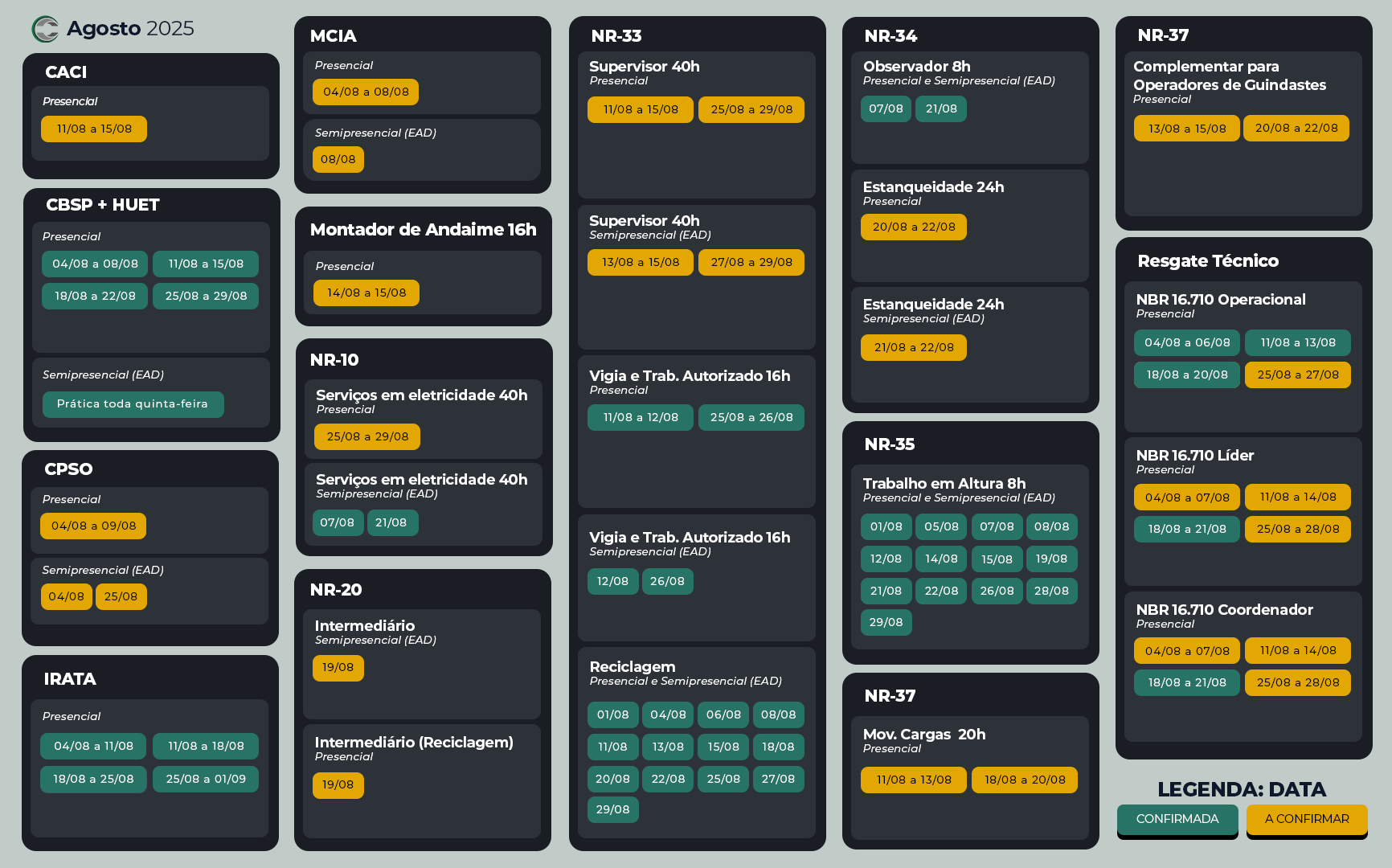
Task: Click NBR 16.710 Operacional date 04/08 a 06/08
Action: (1187, 342)
